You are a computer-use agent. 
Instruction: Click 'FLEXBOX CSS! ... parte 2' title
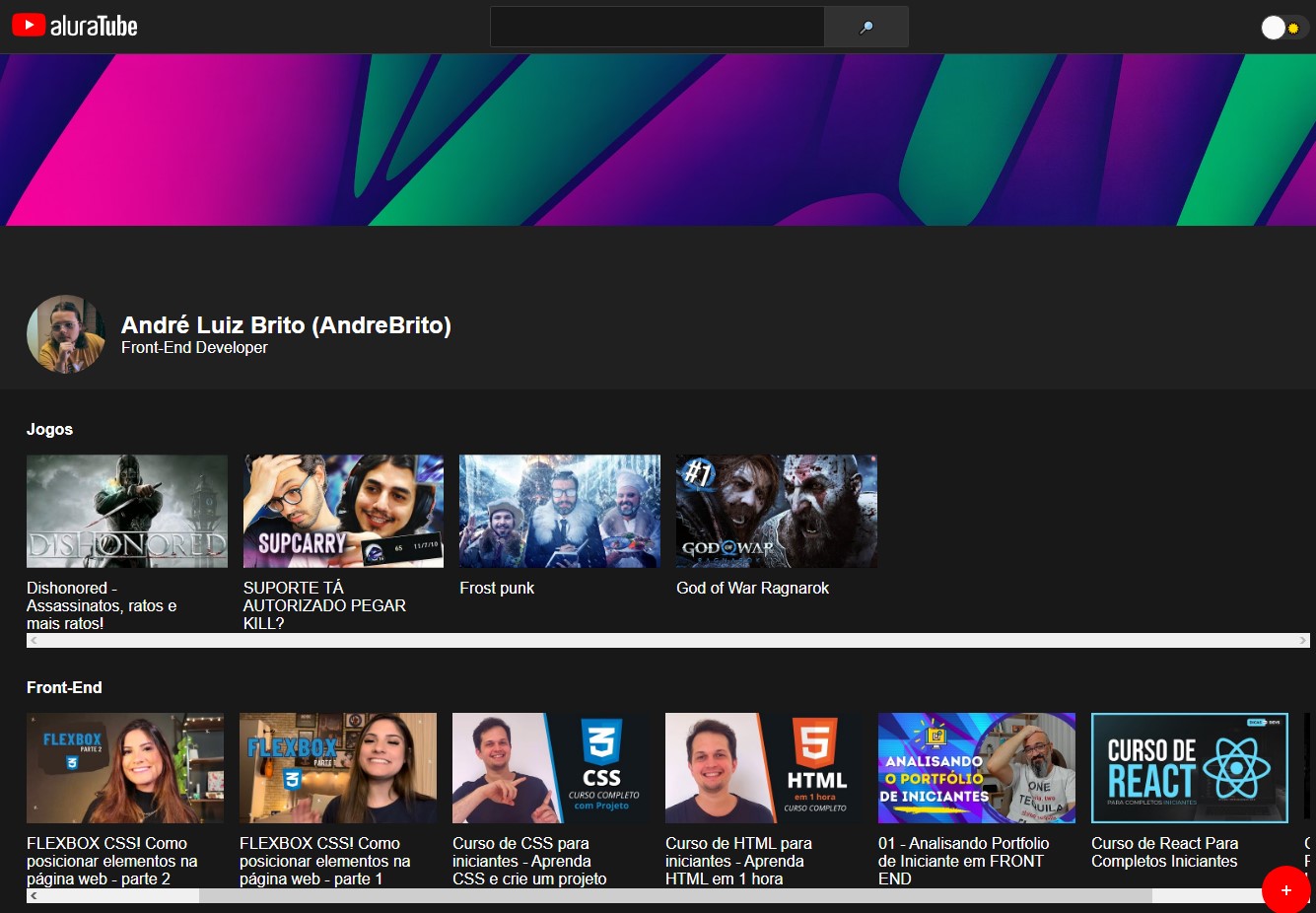coord(112,861)
